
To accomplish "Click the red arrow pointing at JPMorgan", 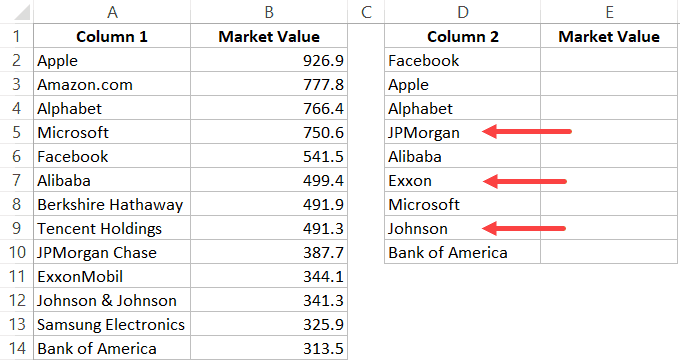I will click(526, 131).
